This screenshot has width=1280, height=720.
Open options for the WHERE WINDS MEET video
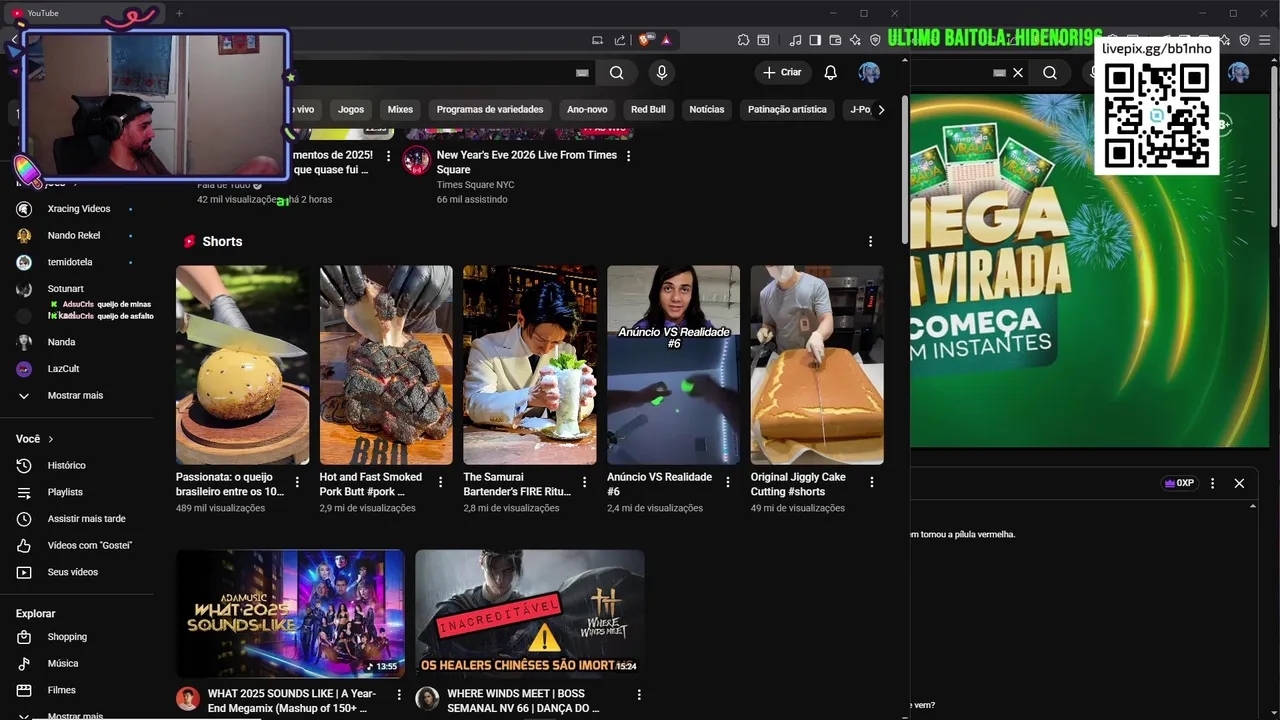click(639, 695)
